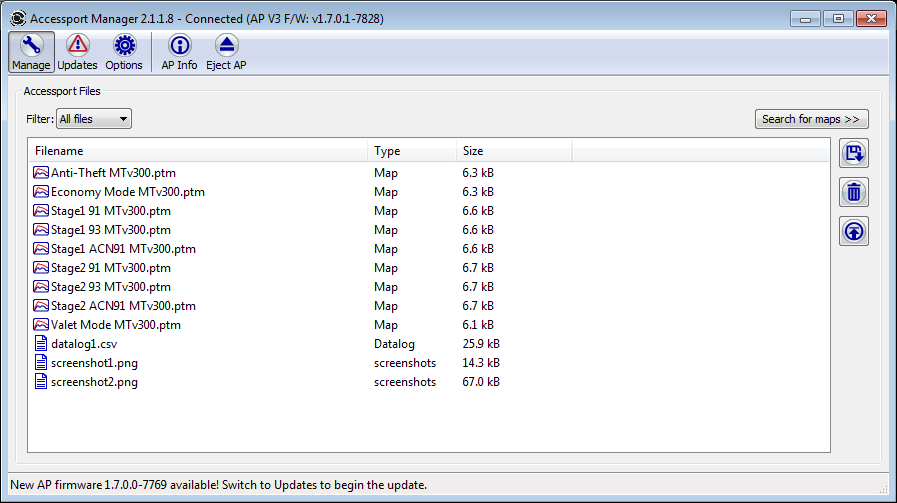Image resolution: width=897 pixels, height=503 pixels.
Task: Sort list by Size column header
Action: click(x=514, y=151)
